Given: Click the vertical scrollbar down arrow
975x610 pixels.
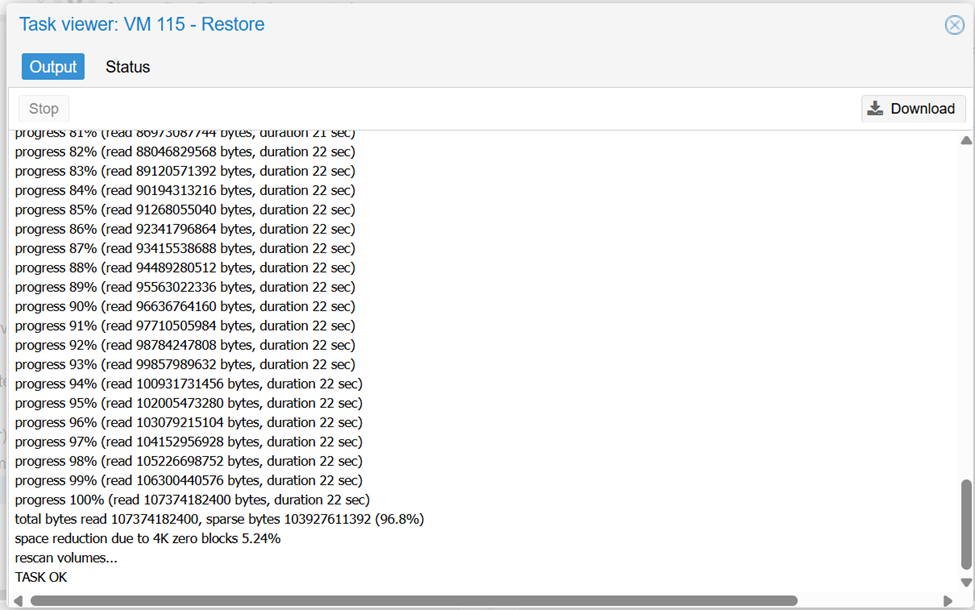Looking at the screenshot, I should click(x=966, y=582).
